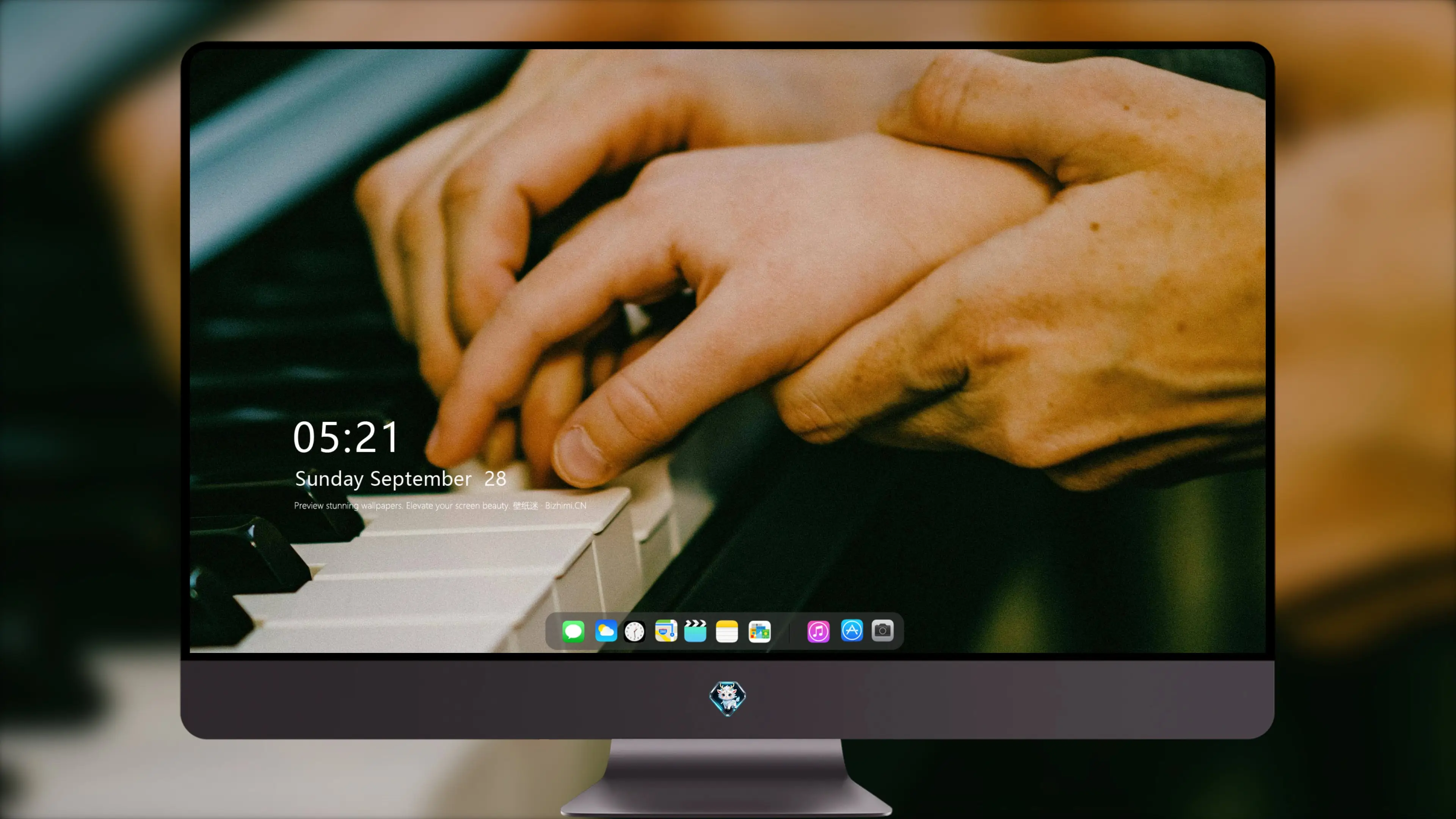
Task: Open the Messages app in the dock
Action: (573, 631)
